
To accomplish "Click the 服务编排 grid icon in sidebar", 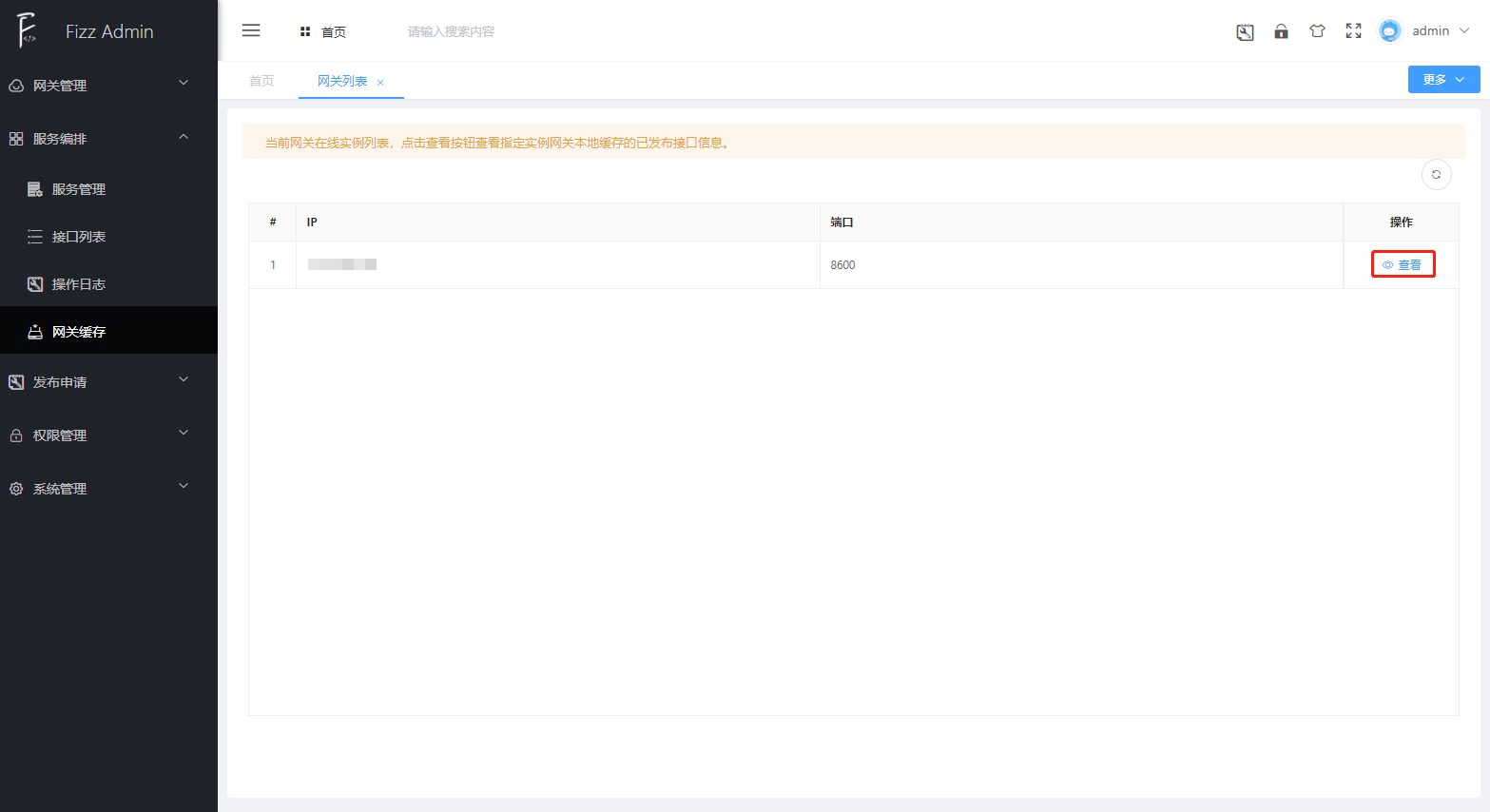I will pos(16,139).
